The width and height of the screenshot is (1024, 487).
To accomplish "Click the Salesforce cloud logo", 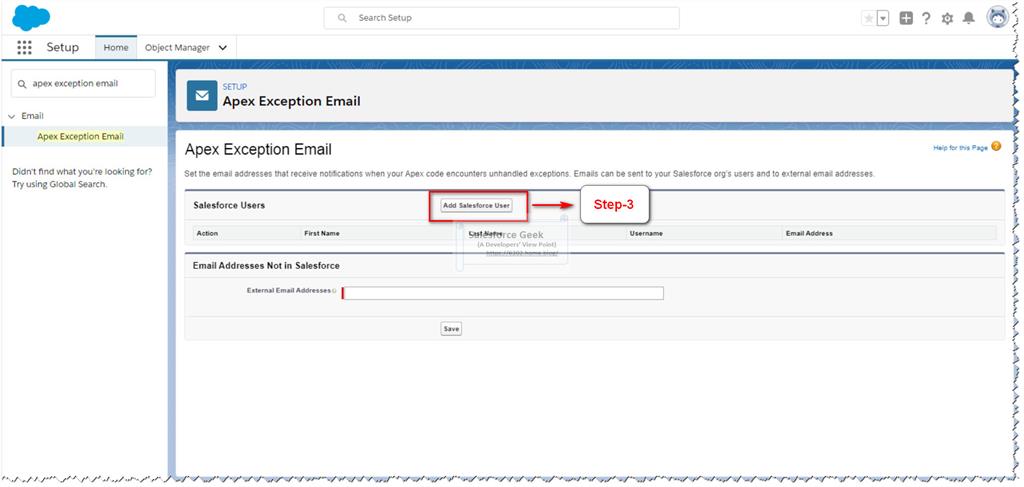I will (31, 18).
